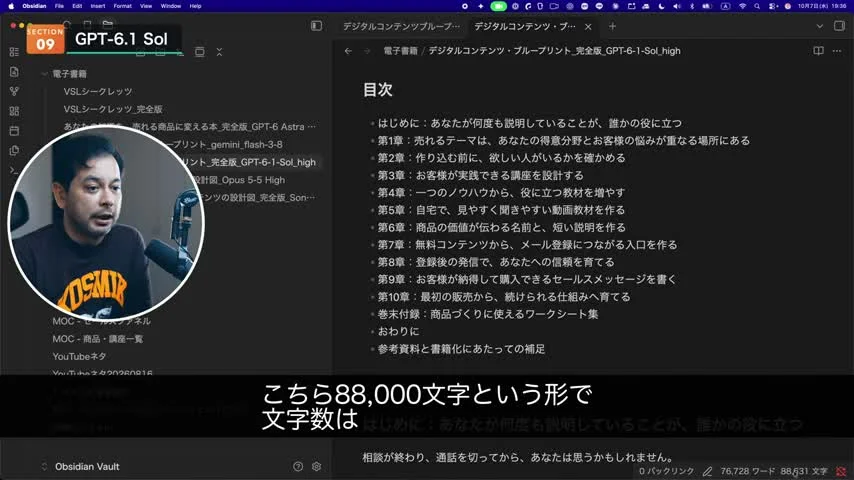
Task: Toggle reading view book icon
Action: pos(818,51)
